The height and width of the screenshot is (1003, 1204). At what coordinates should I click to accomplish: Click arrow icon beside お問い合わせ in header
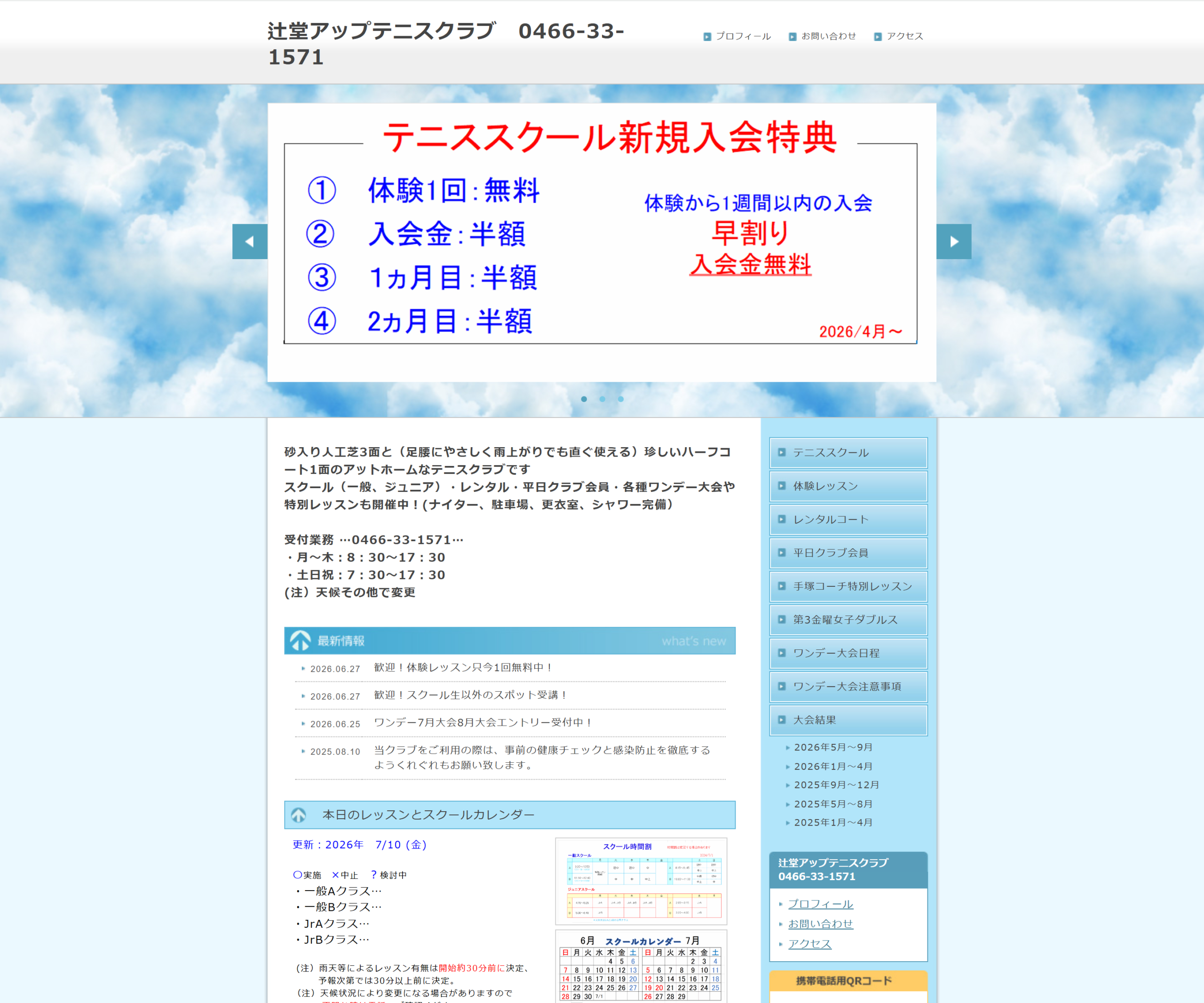tap(792, 37)
